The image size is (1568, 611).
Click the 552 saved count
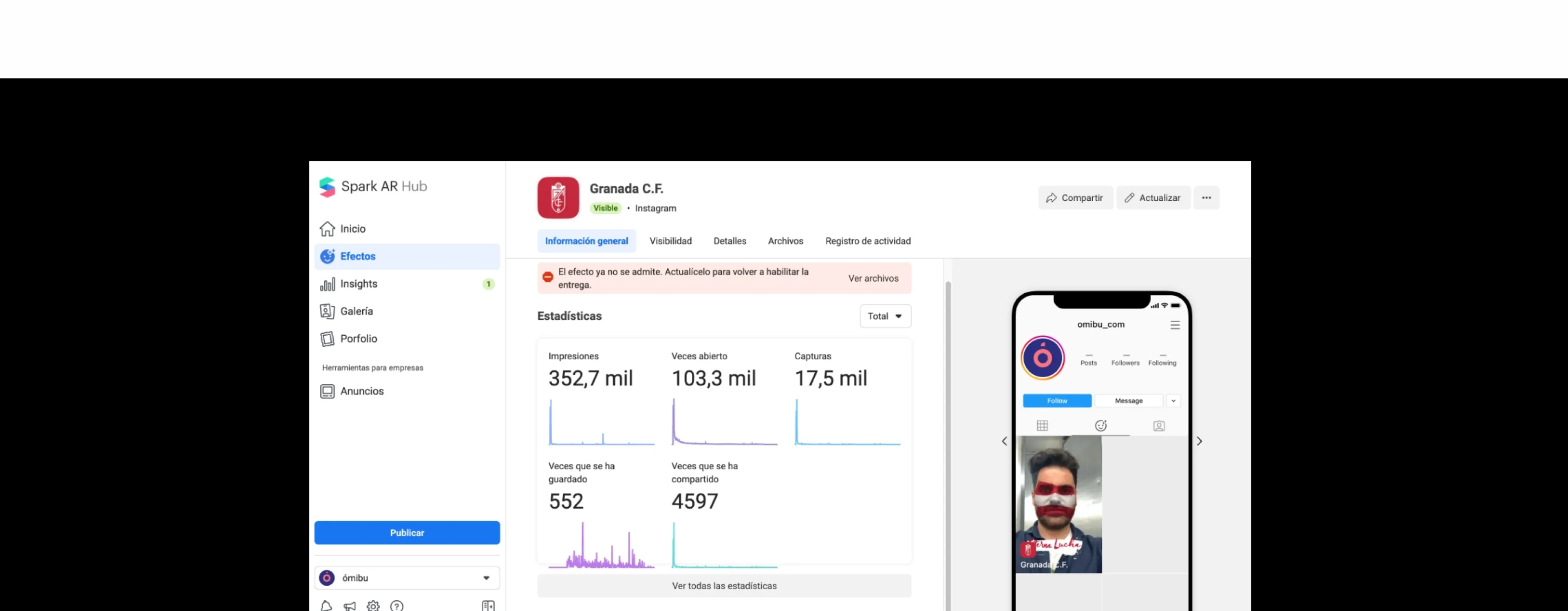click(566, 502)
